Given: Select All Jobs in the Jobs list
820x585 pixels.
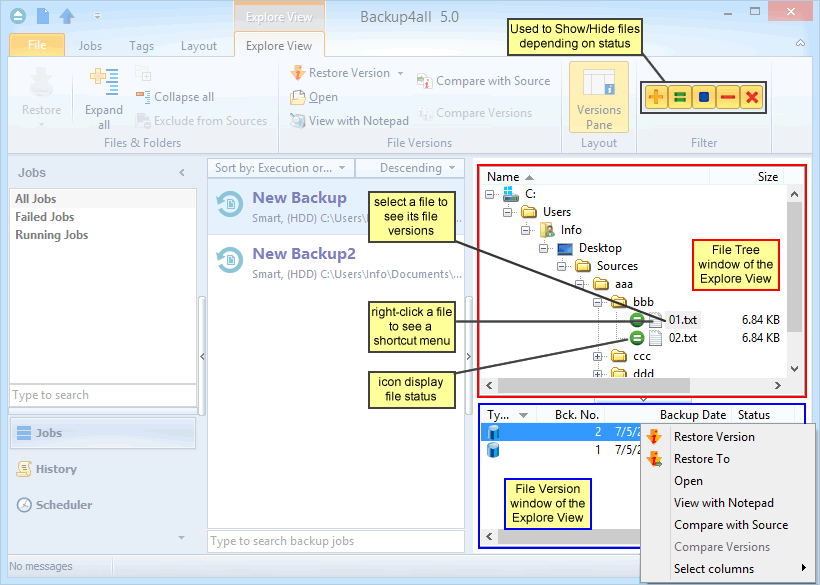Looking at the screenshot, I should (102, 199).
